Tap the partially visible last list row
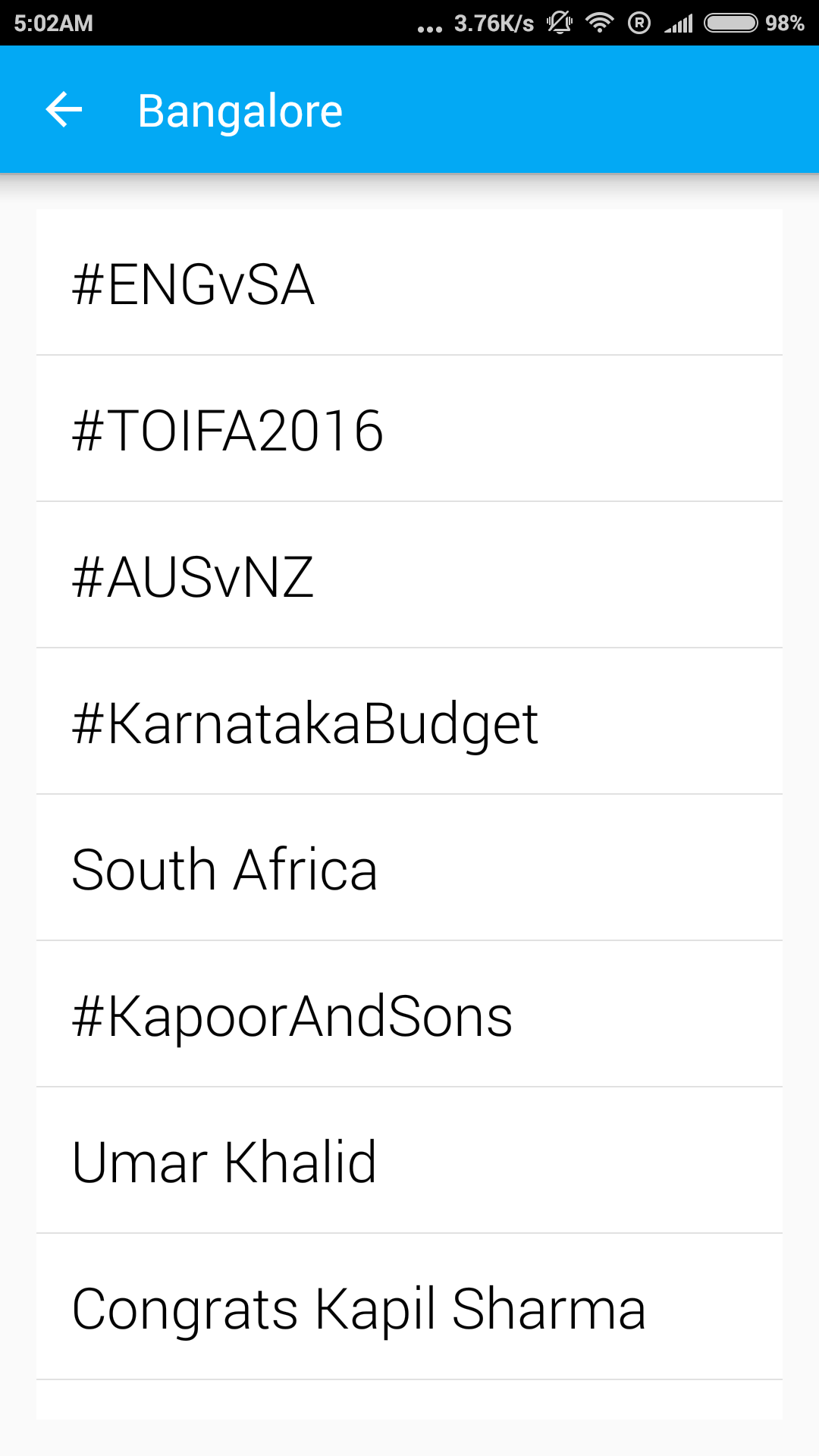This screenshot has width=819, height=1456. [409, 1400]
